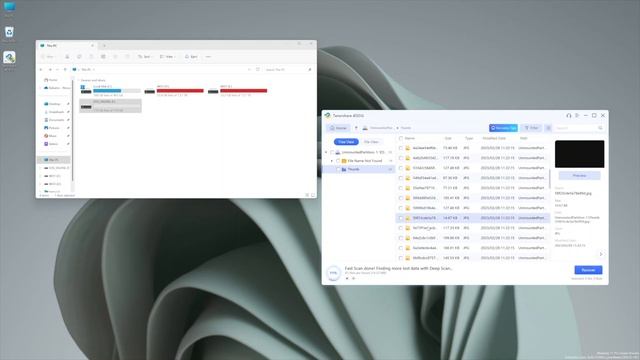Click the Refresh icon in File Explorer
This screenshot has width=640, height=360.
(x=258, y=70)
